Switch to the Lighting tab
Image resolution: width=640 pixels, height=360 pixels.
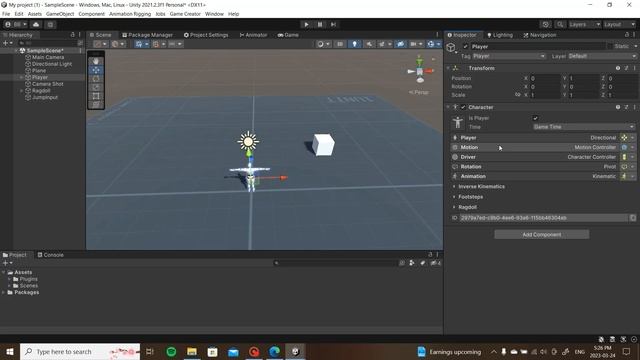pyautogui.click(x=500, y=35)
